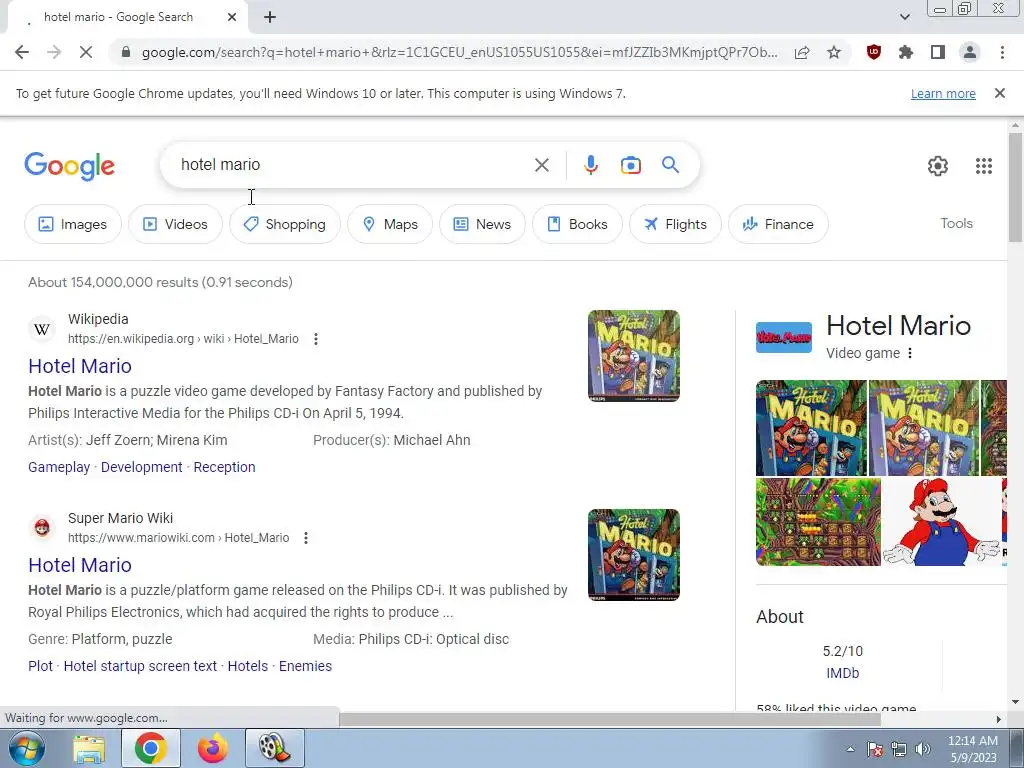View the jungle level gameplay screenshot
1024x768 pixels.
coord(818,522)
